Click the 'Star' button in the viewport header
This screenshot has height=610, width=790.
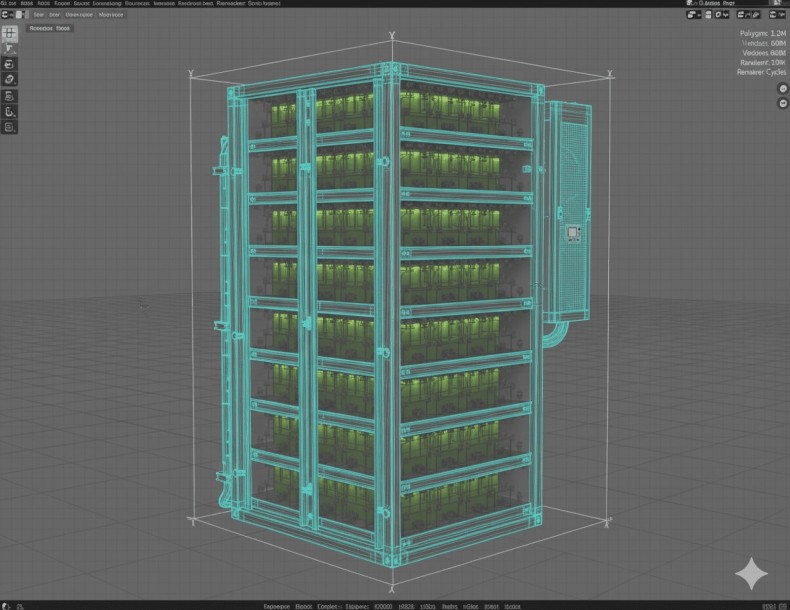(x=39, y=15)
